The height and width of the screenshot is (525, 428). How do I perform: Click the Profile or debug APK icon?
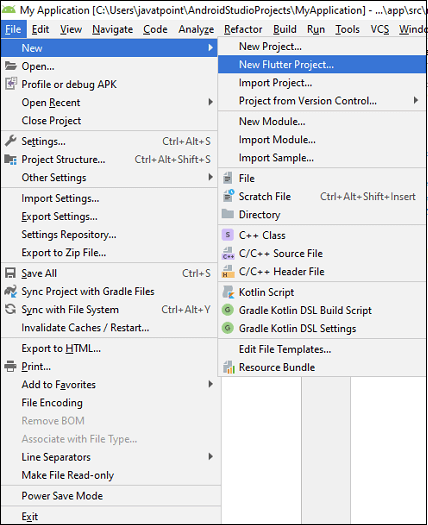click(x=10, y=84)
